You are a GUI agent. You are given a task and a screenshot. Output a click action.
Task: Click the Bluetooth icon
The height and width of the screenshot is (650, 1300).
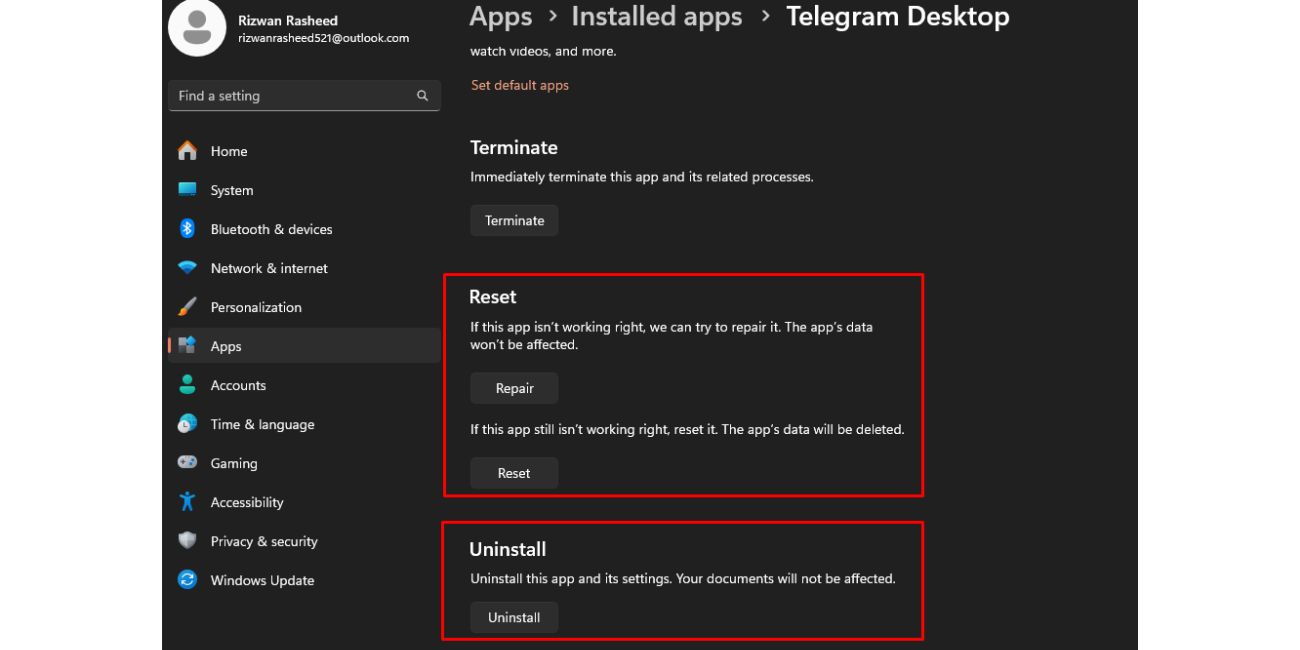187,229
